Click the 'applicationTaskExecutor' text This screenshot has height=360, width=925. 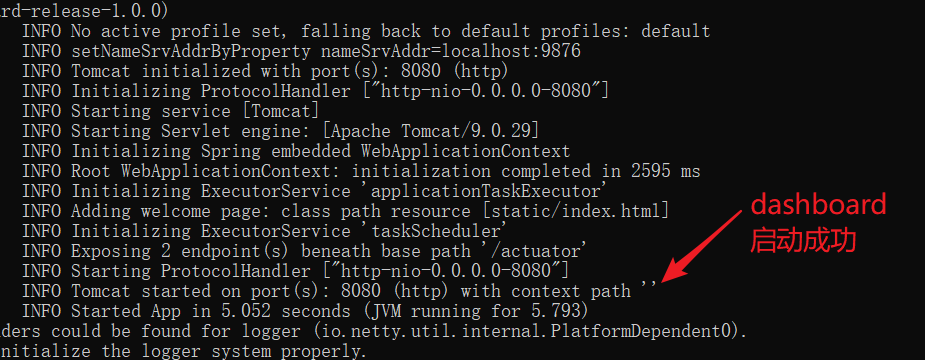pos(486,191)
